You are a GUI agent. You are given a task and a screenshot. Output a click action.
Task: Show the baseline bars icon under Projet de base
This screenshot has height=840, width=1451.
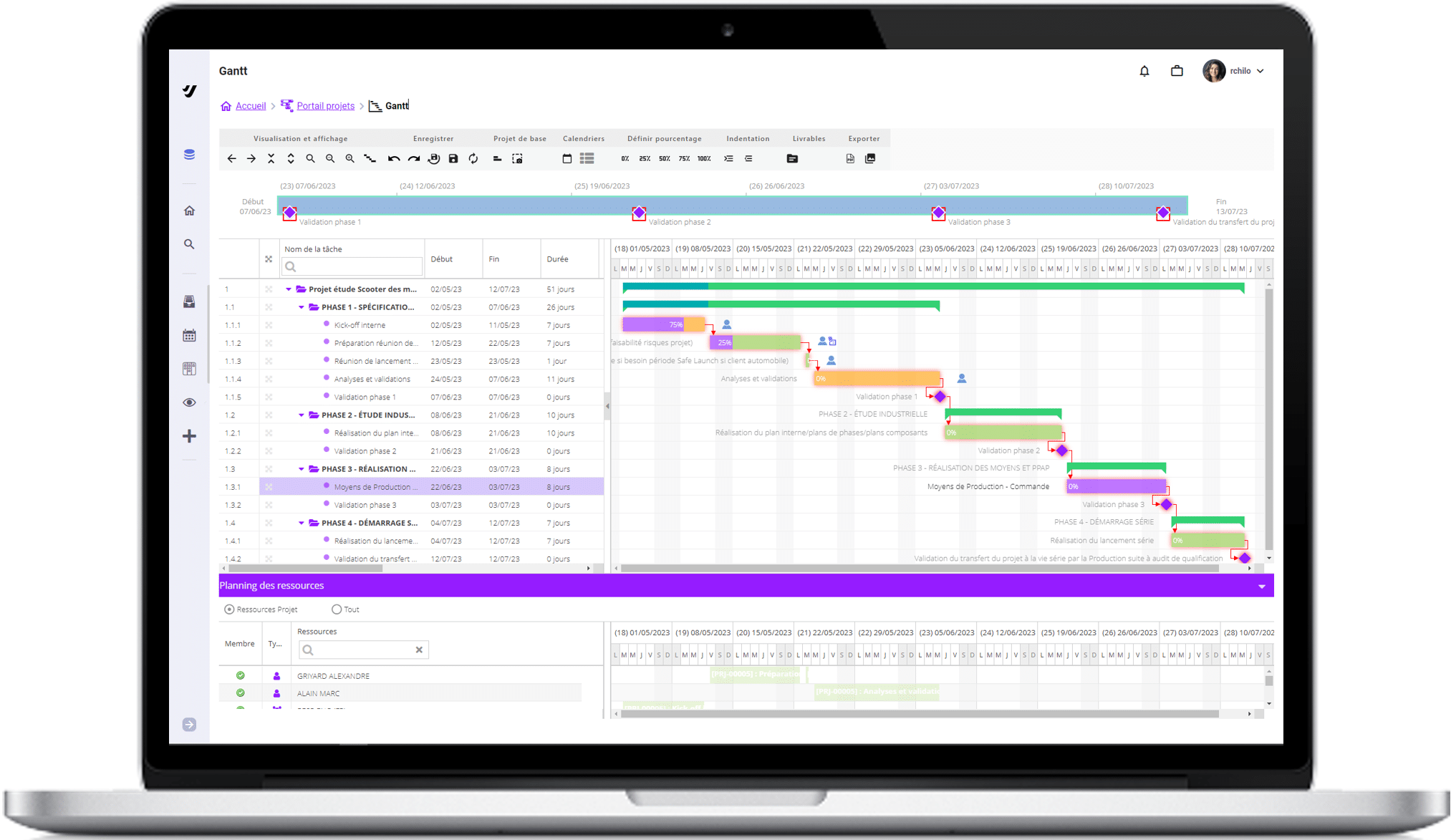pyautogui.click(x=497, y=159)
